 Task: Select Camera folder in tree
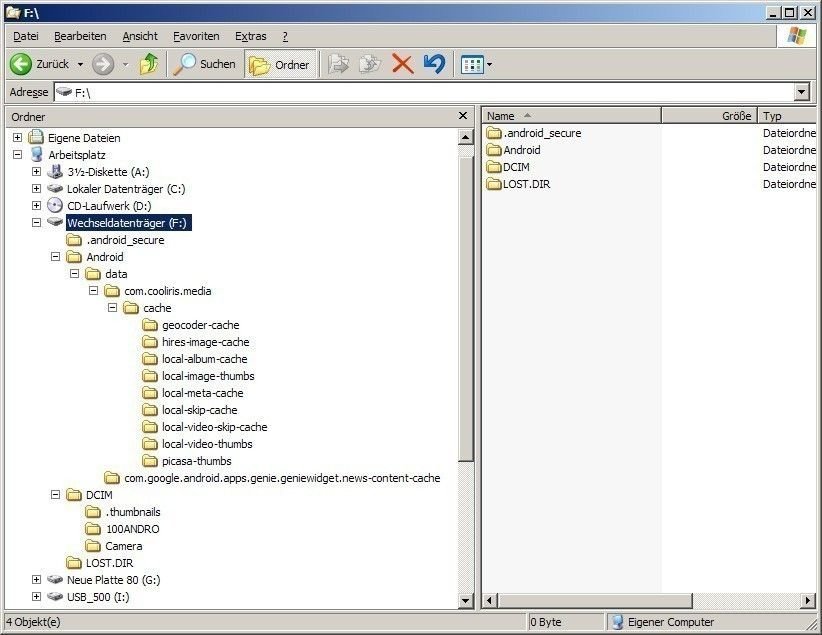(114, 546)
